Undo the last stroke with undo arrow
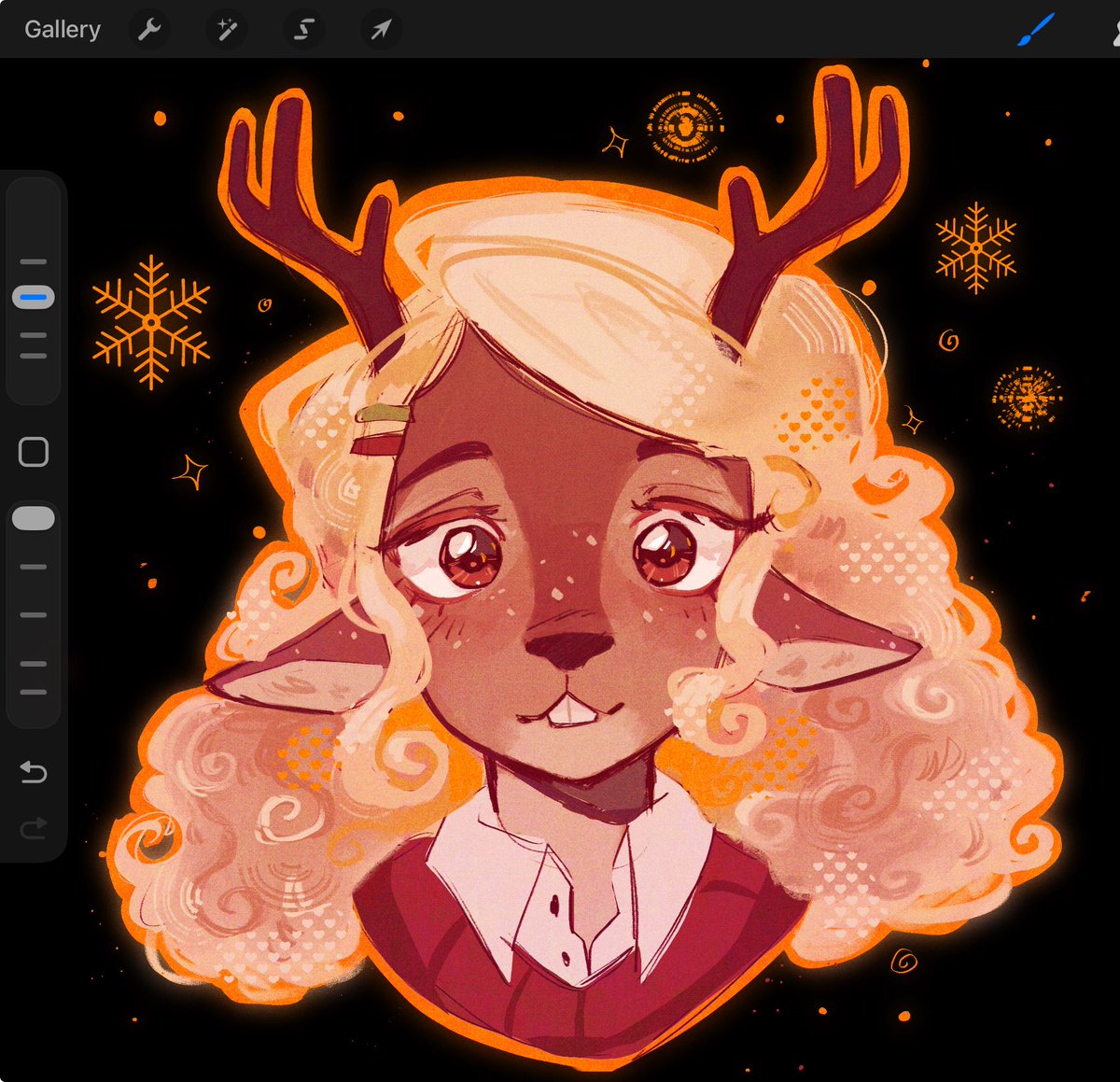Image resolution: width=1120 pixels, height=1082 pixels. click(x=34, y=772)
